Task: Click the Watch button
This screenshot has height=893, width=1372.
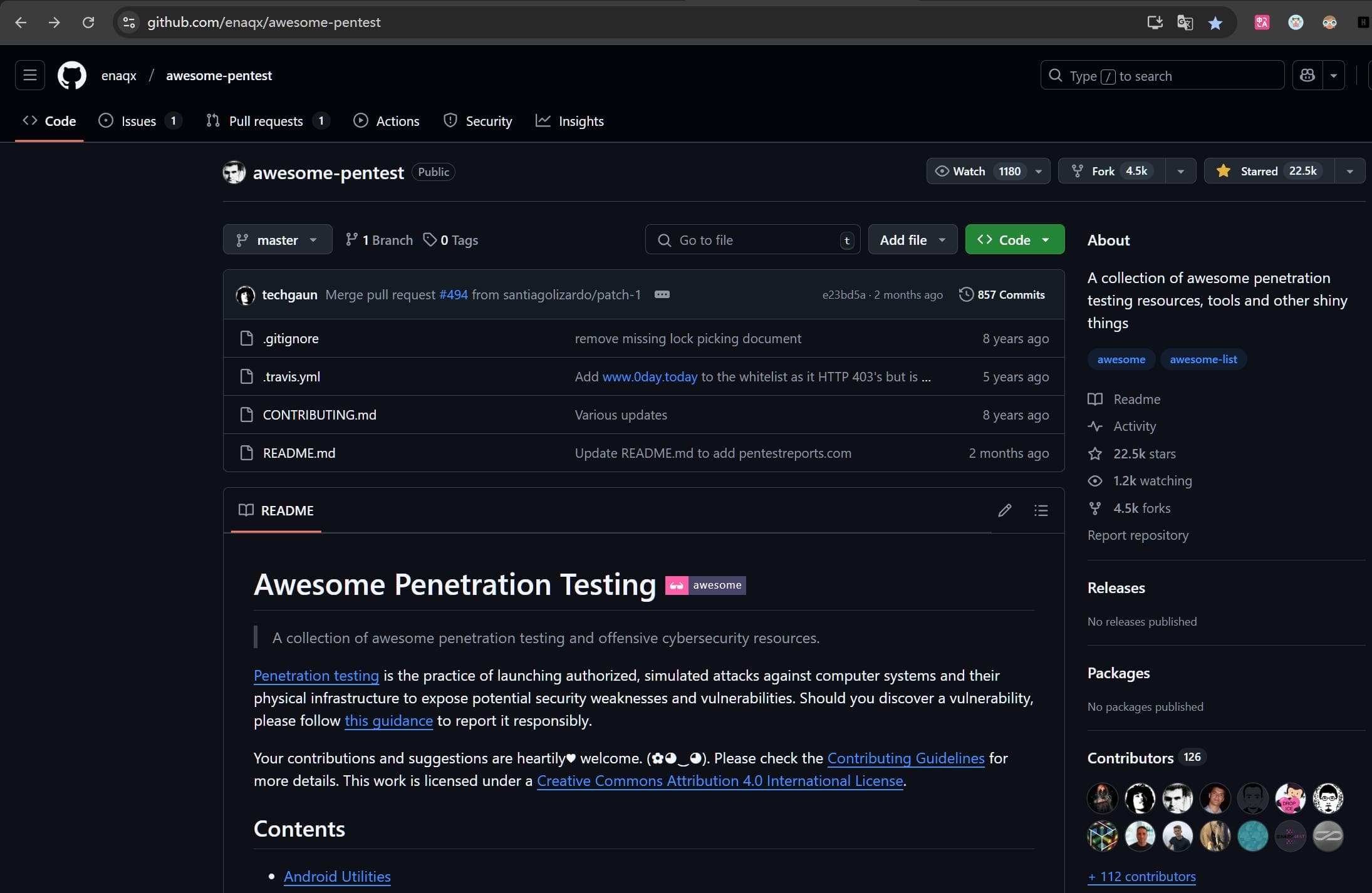Action: 976,171
